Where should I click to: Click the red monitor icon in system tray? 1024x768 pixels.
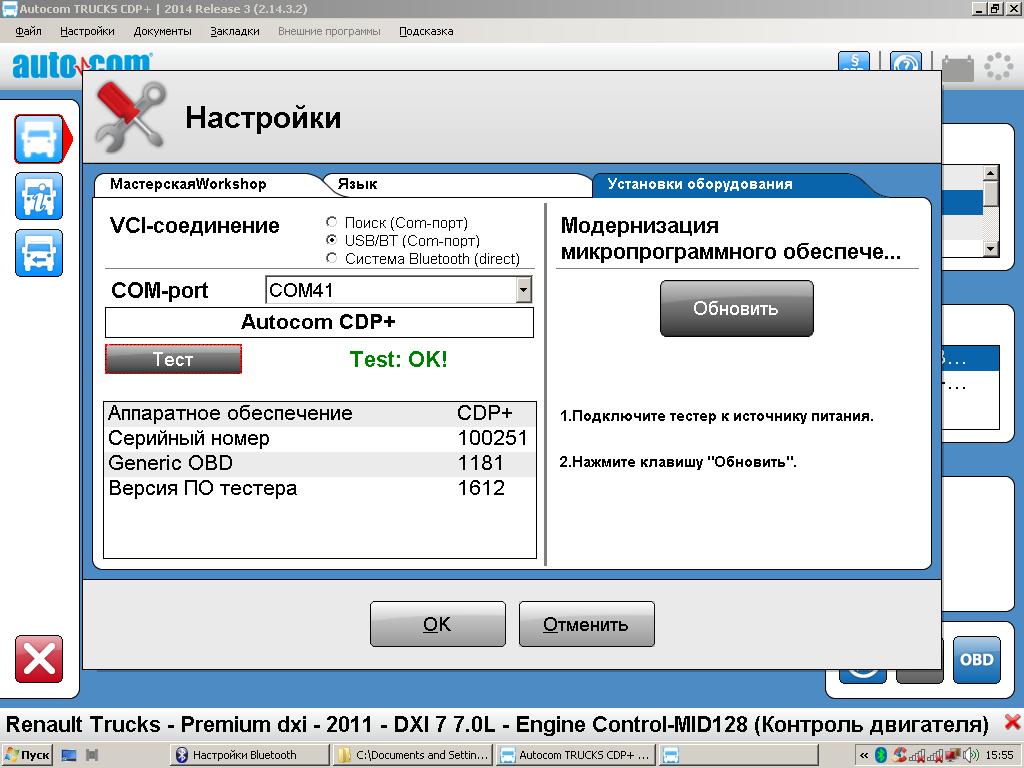coord(953,755)
